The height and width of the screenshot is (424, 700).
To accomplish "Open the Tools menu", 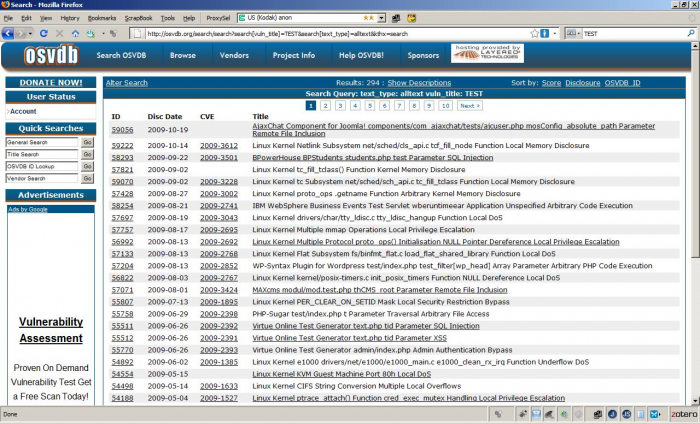I will [x=168, y=18].
